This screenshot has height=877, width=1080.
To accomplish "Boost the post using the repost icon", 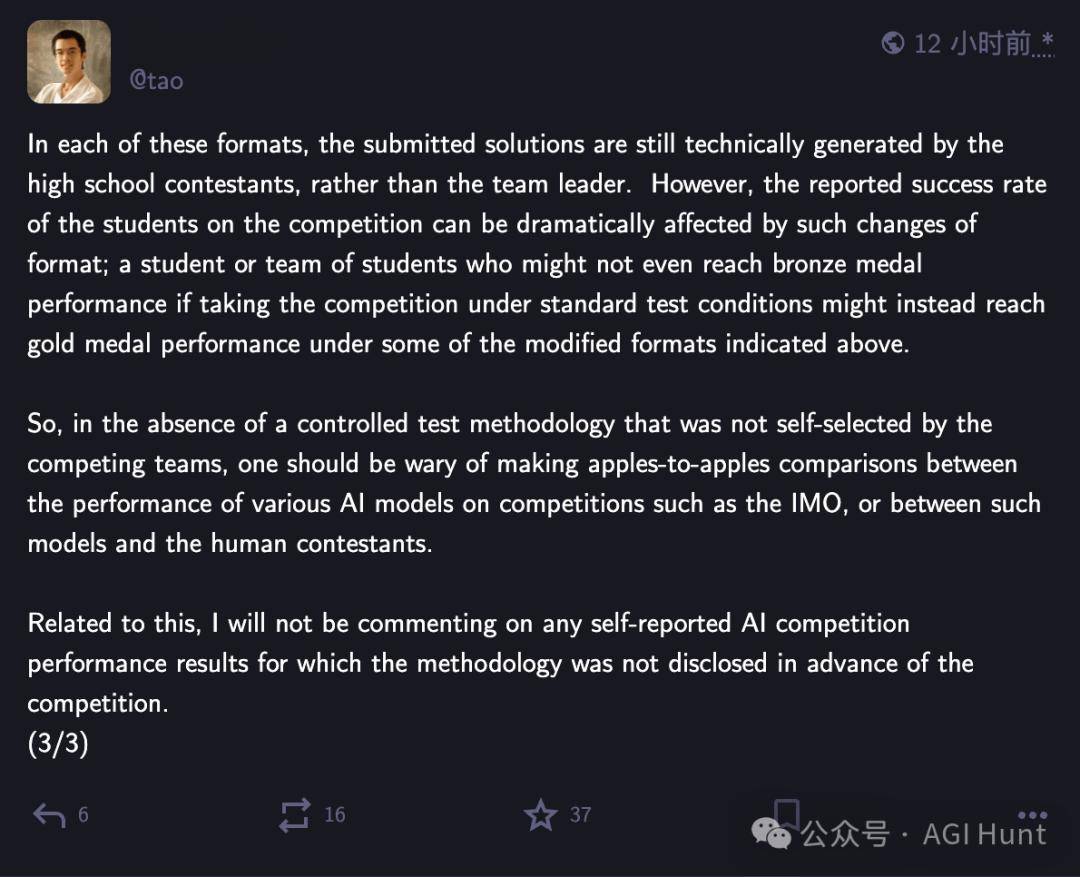I will (294, 816).
